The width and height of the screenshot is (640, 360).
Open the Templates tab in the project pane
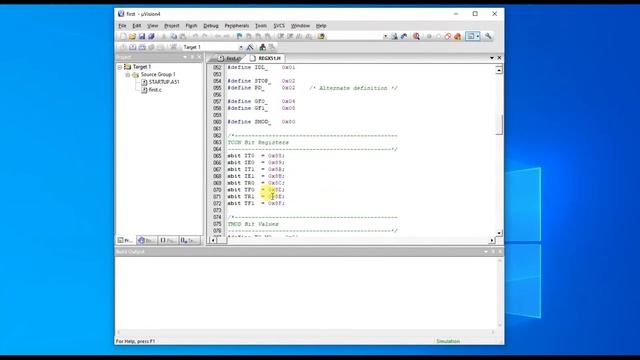pyautogui.click(x=189, y=240)
